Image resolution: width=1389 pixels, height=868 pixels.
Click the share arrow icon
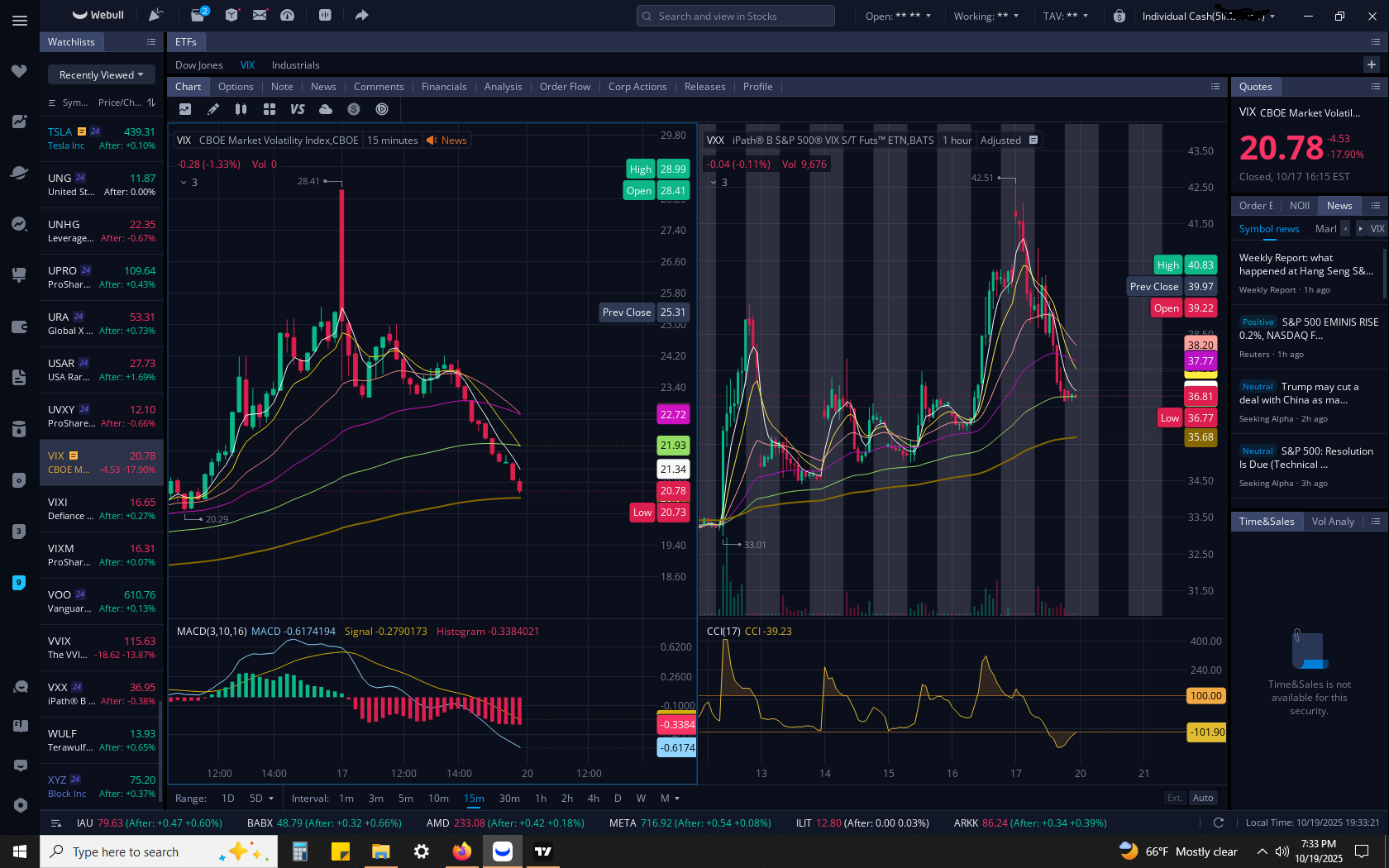coord(362,15)
